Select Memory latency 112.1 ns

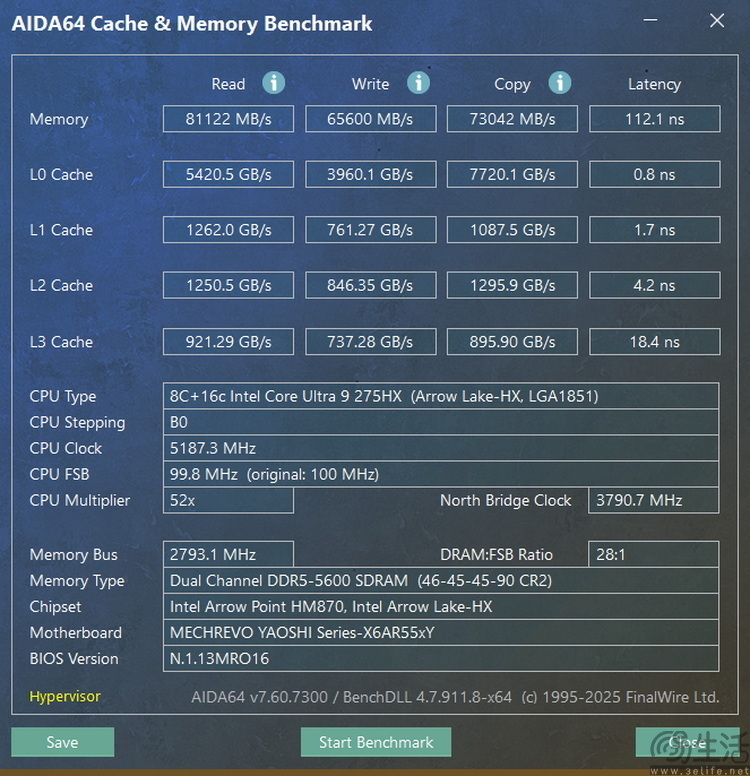pos(654,119)
